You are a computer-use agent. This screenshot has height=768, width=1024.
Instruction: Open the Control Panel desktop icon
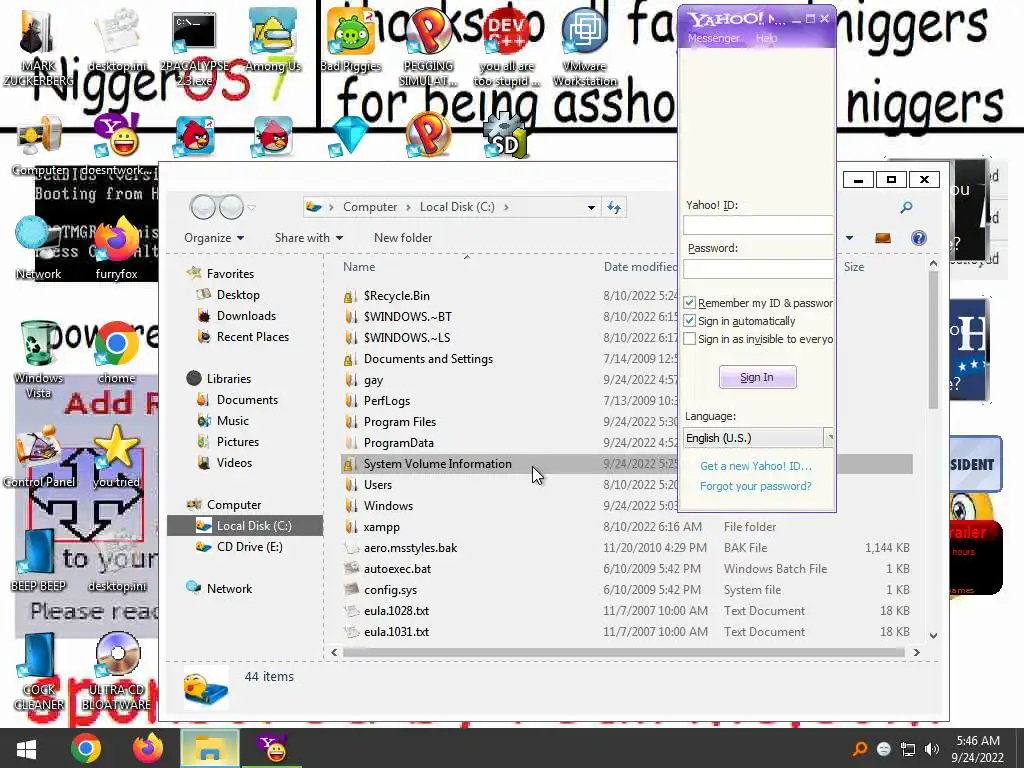pyautogui.click(x=39, y=455)
